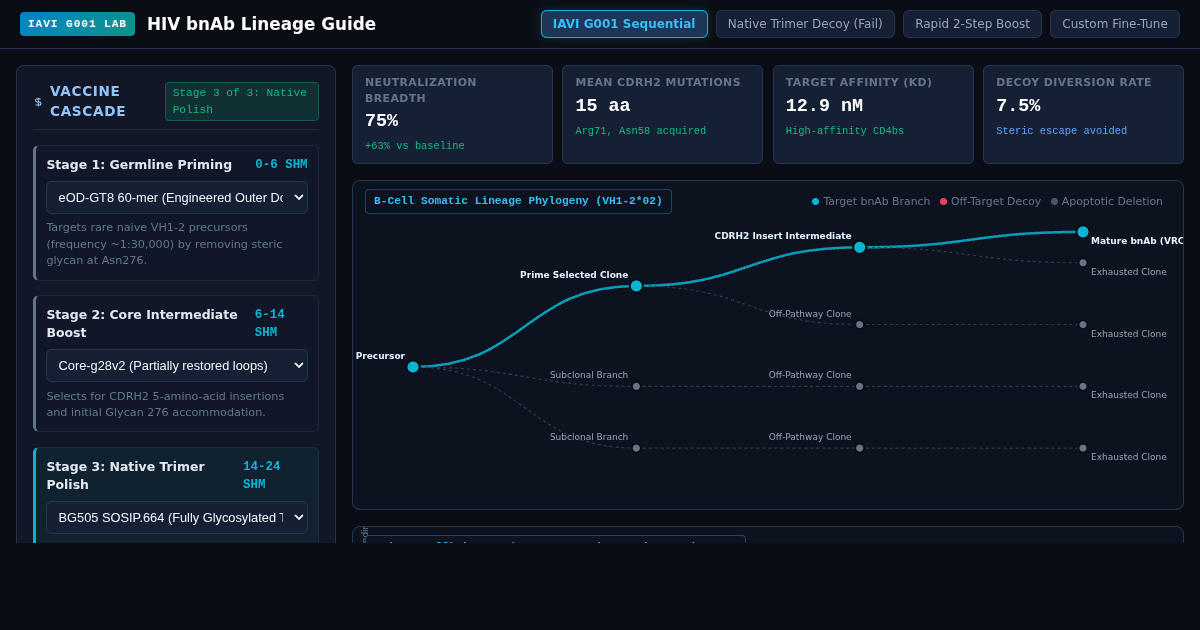Click the '0-6 SHM' range label

pyautogui.click(x=281, y=164)
